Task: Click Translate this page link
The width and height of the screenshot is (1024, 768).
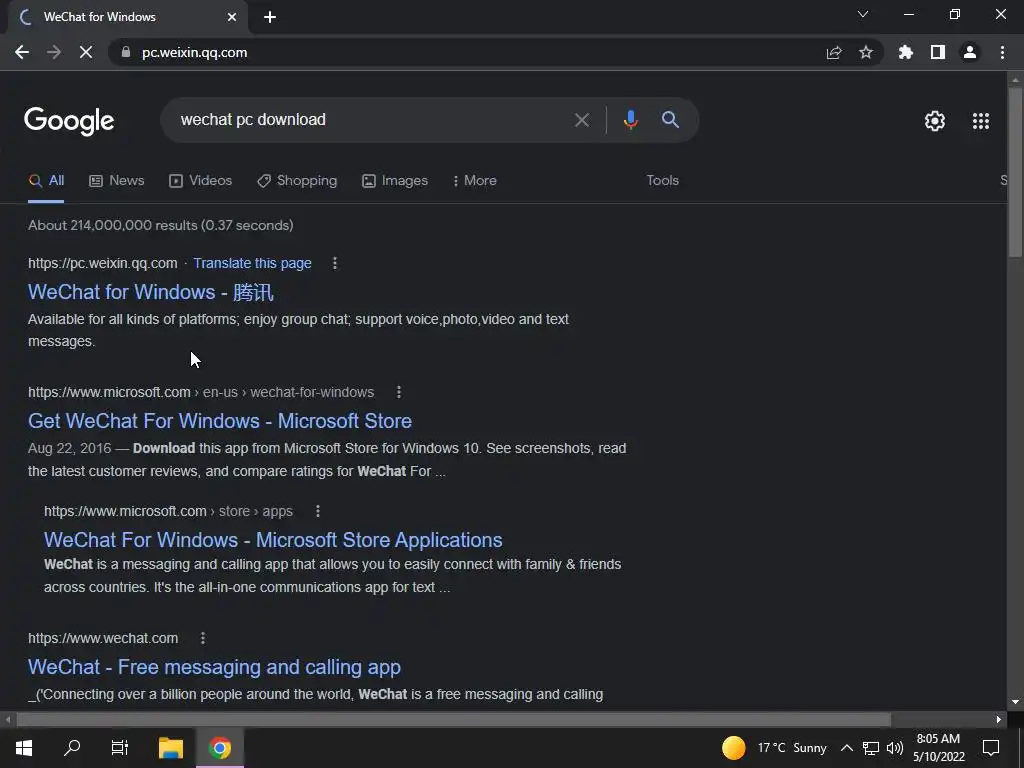Action: (x=252, y=263)
